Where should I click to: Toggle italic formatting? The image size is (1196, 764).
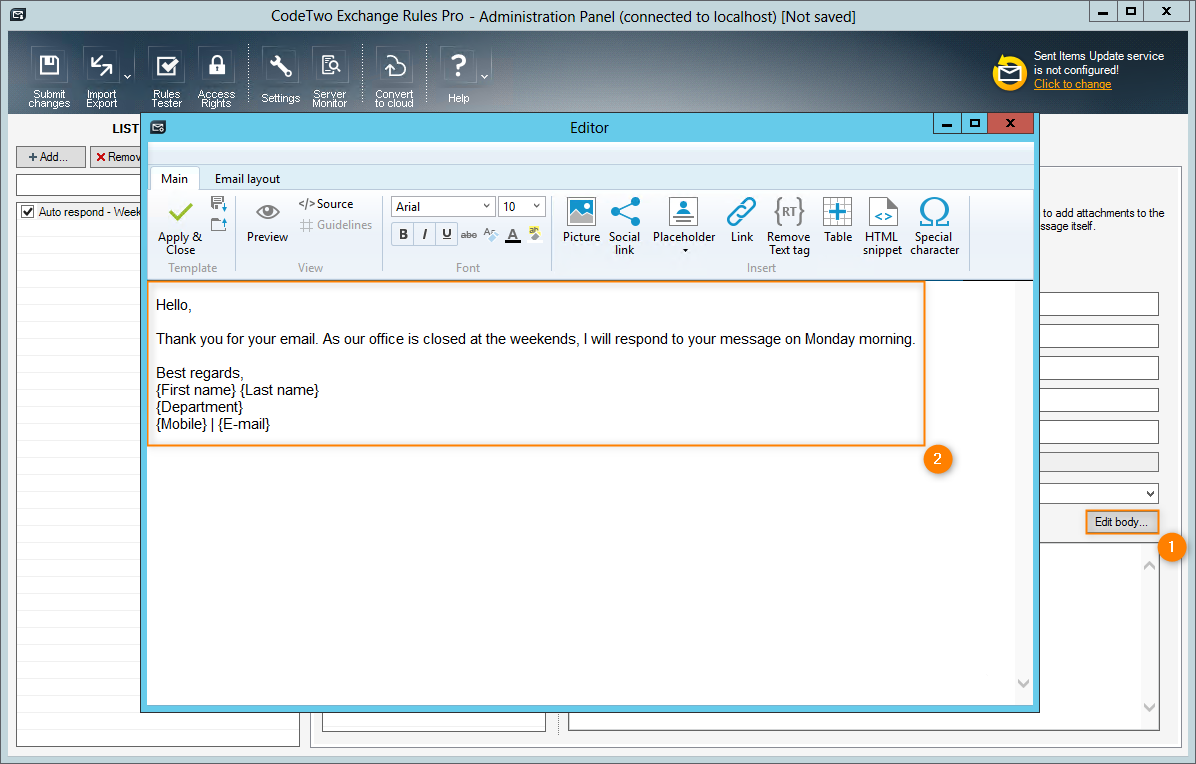pos(425,234)
